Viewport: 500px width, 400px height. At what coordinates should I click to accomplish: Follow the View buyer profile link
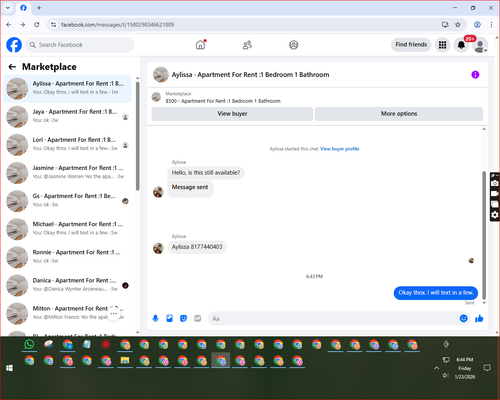[x=339, y=149]
